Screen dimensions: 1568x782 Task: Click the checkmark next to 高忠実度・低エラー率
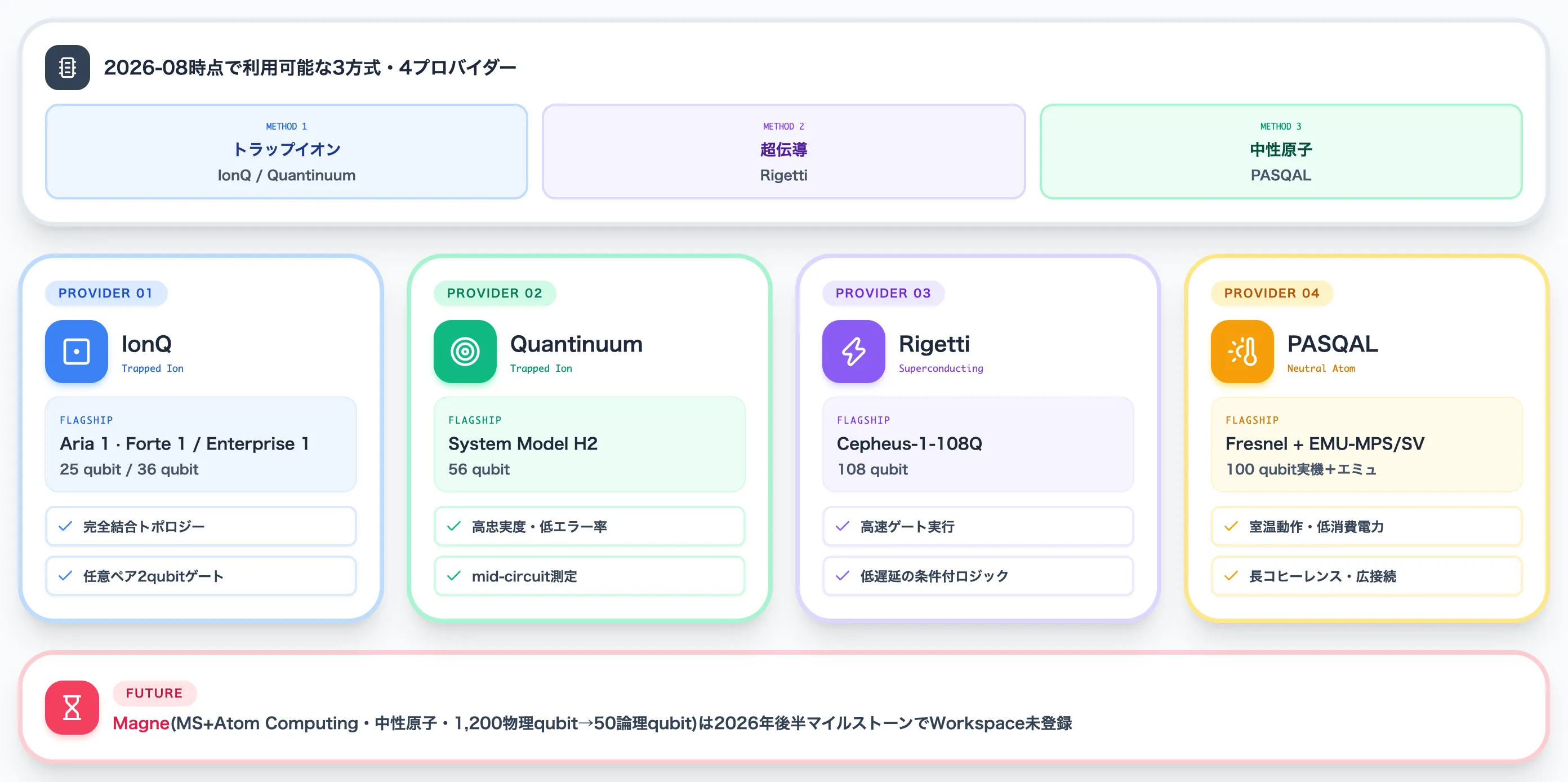pyautogui.click(x=453, y=526)
